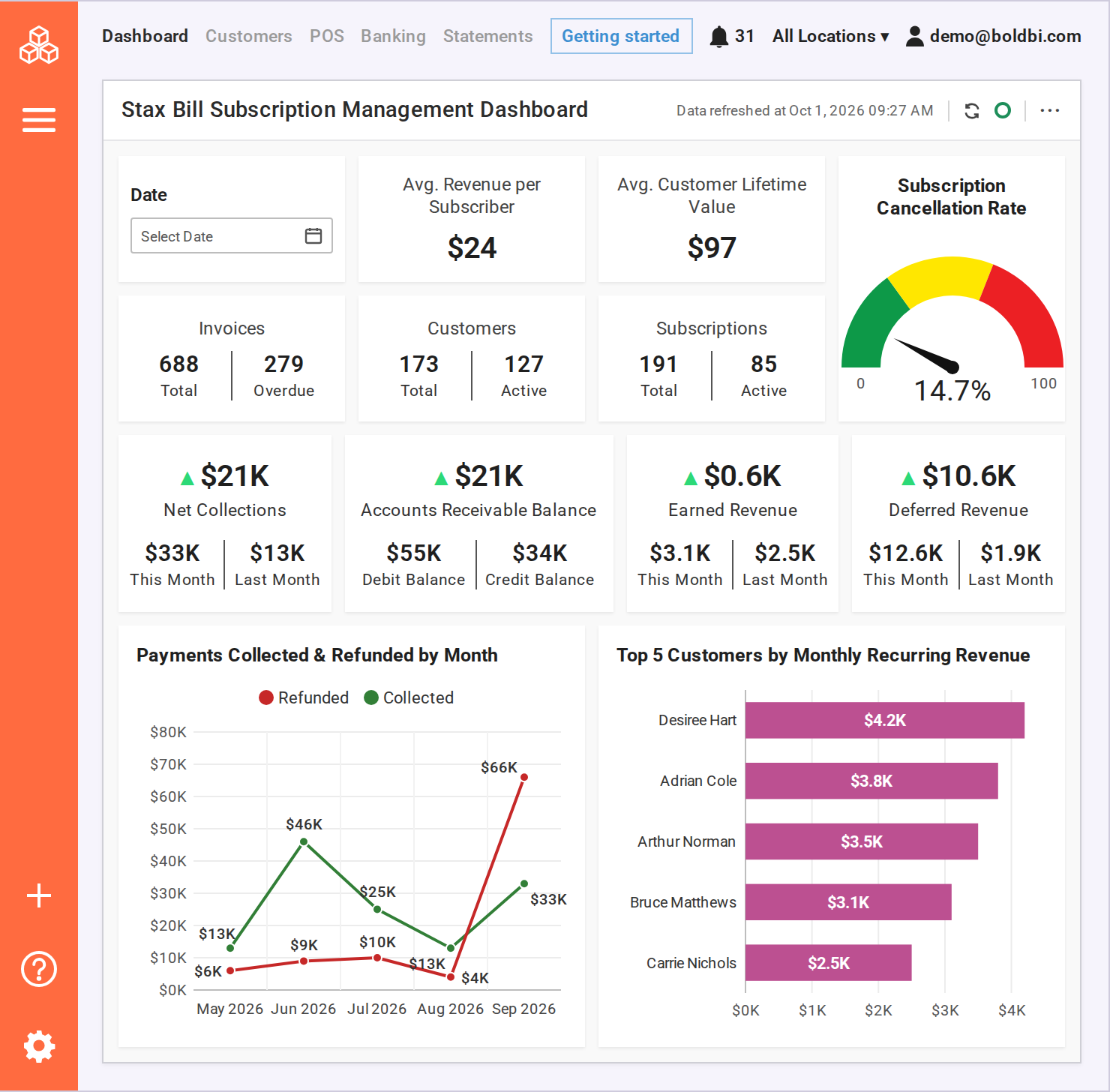Refresh dashboard data with refresh icon

point(972,111)
